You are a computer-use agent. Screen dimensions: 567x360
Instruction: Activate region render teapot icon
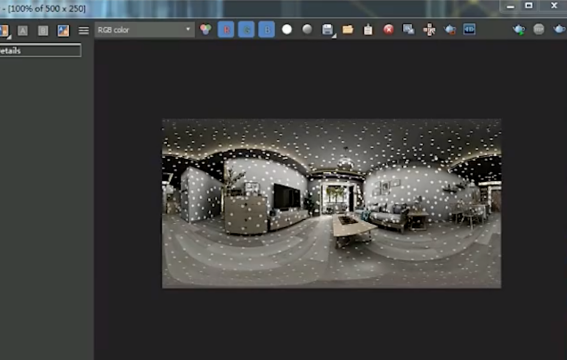coord(449,30)
